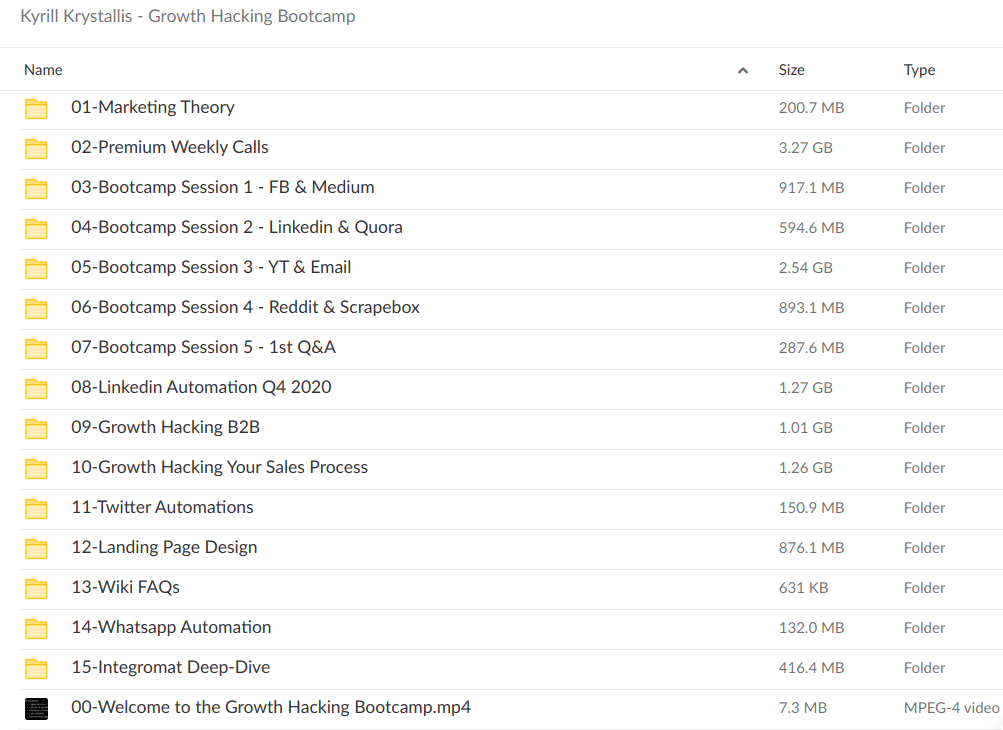Click the folder icon beside 09-Growth Hacking B2B
Image resolution: width=1003 pixels, height=730 pixels.
point(37,427)
